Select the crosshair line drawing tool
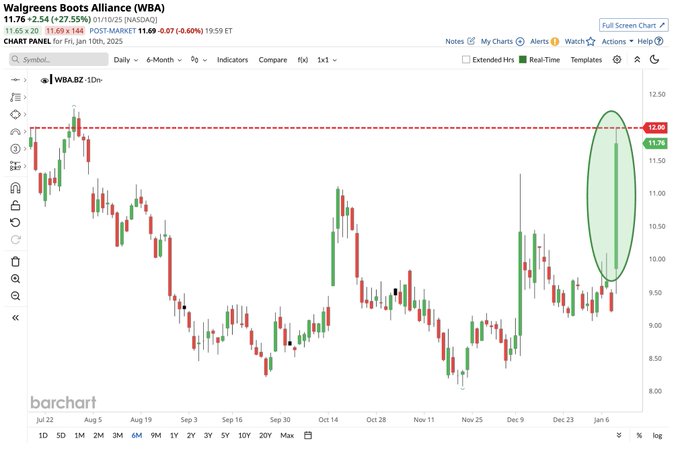Viewport: 680px width, 449px height. click(x=15, y=80)
